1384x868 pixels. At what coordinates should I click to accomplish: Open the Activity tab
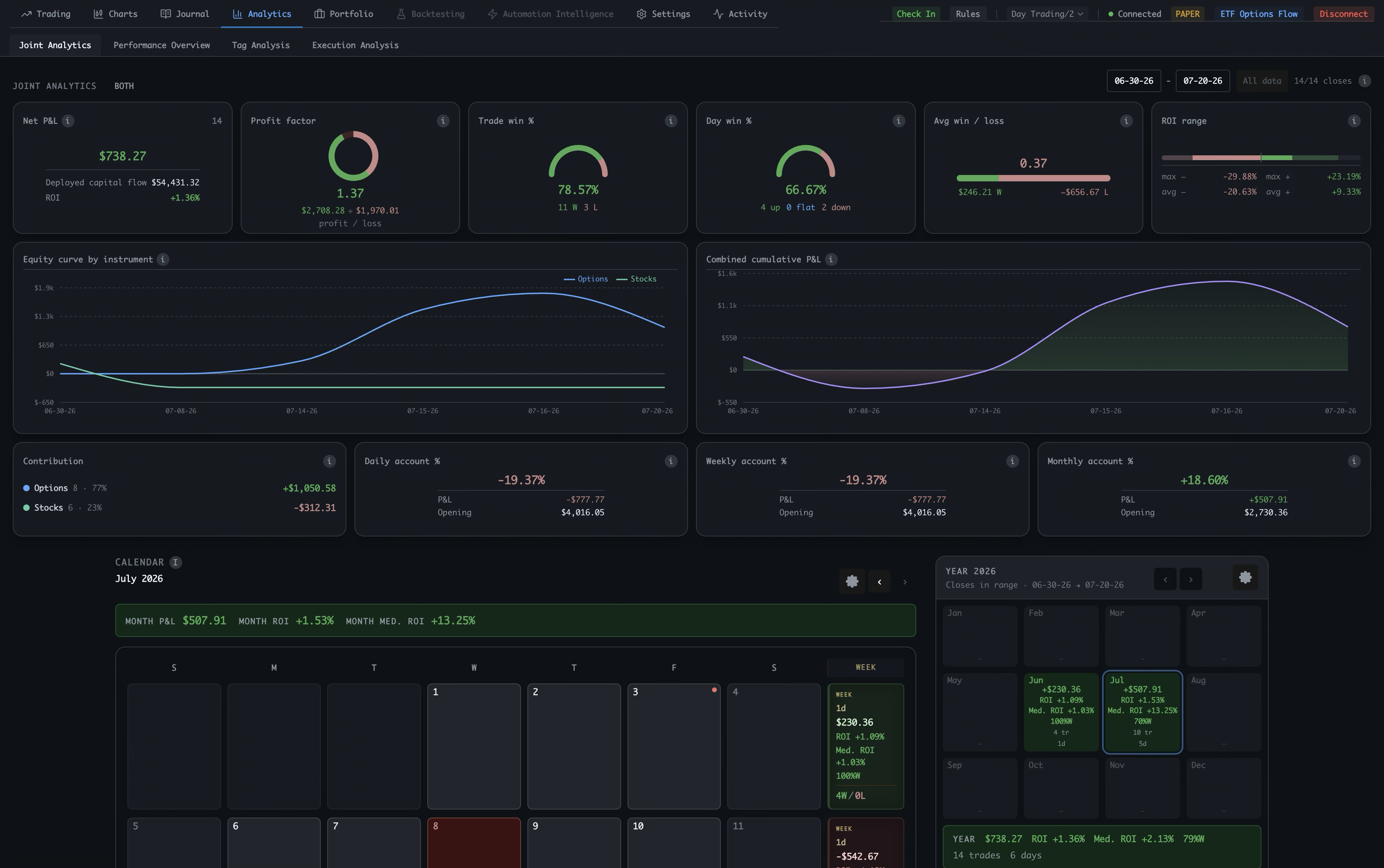[x=740, y=14]
